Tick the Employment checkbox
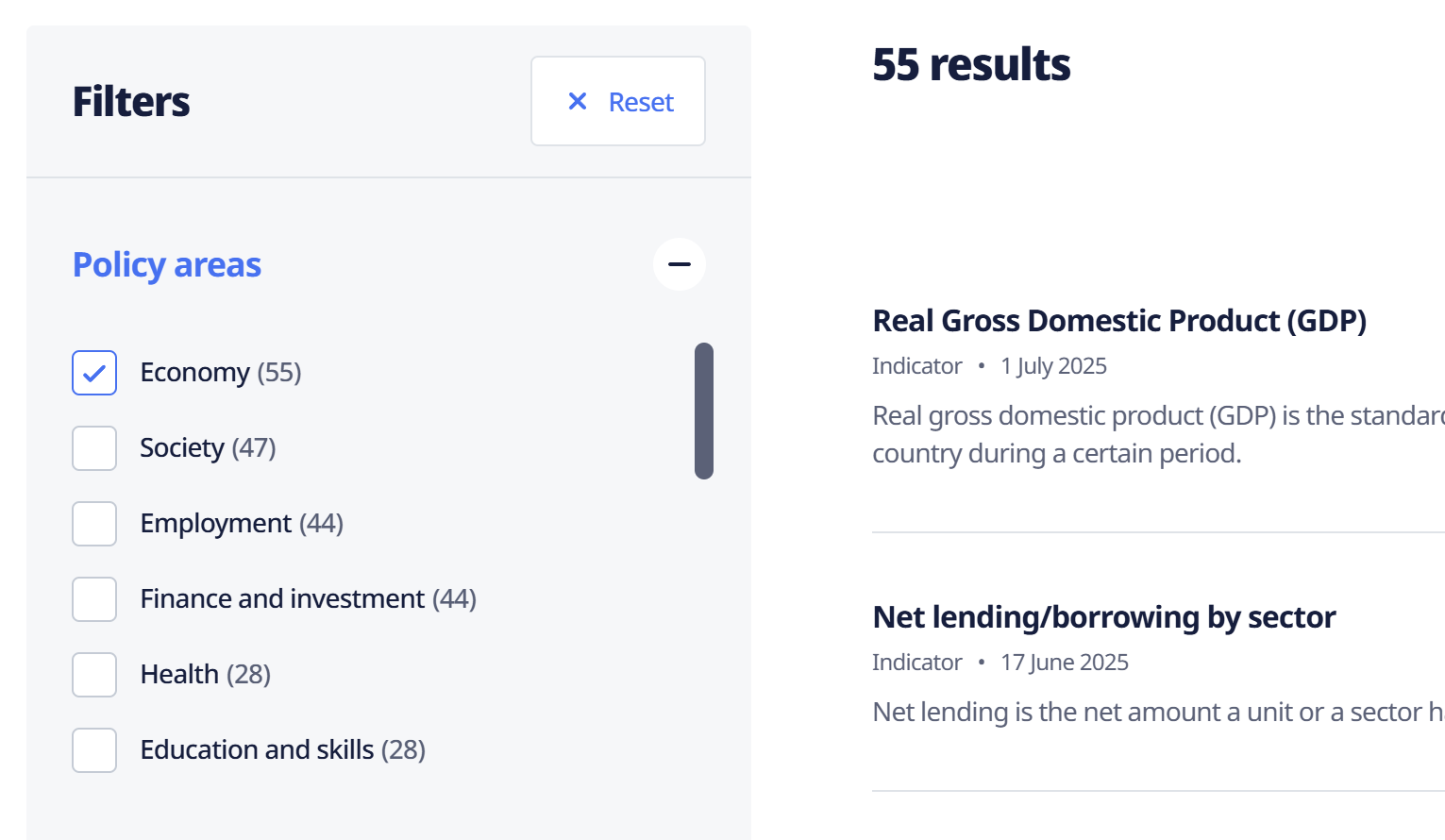 (x=94, y=524)
